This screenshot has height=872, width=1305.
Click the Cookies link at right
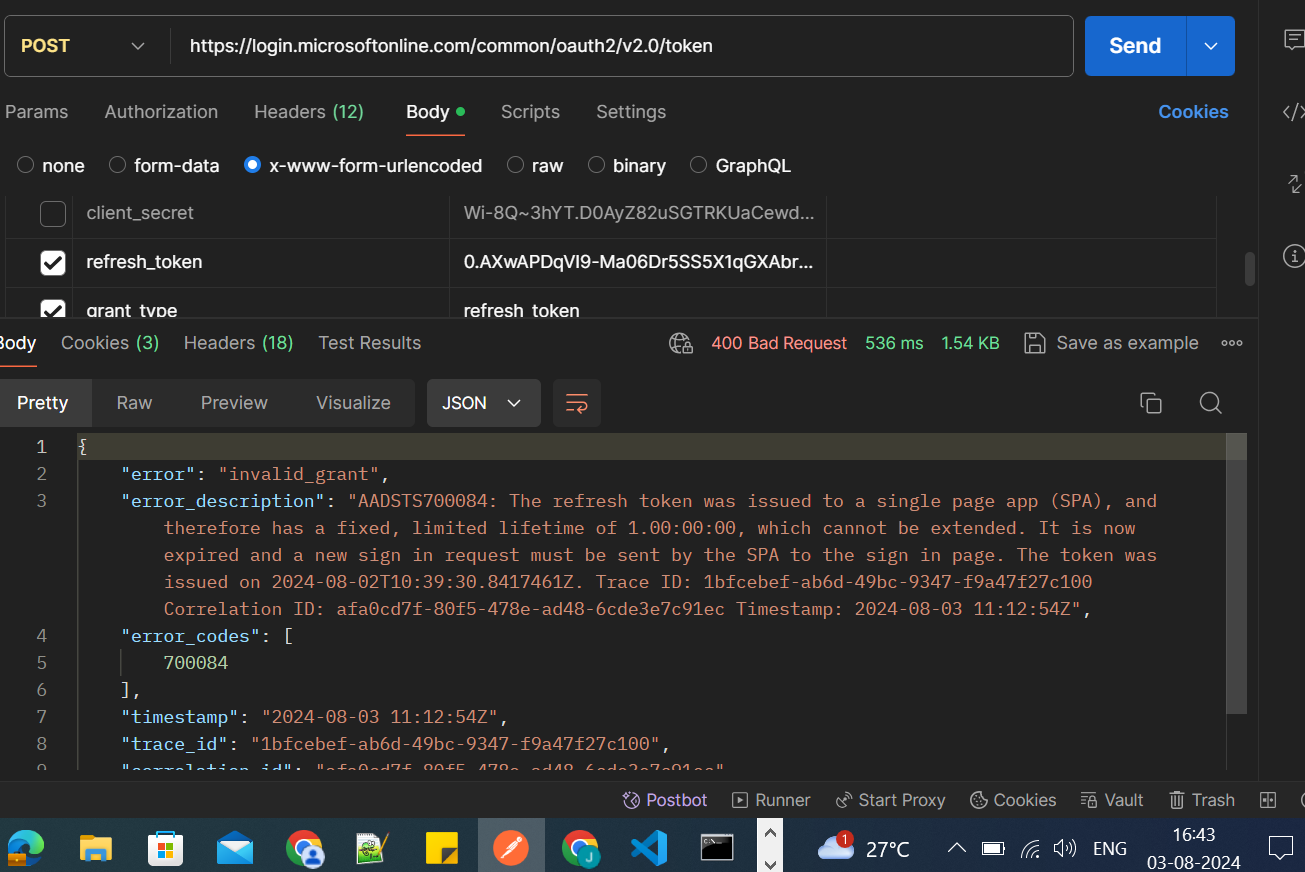(x=1193, y=112)
